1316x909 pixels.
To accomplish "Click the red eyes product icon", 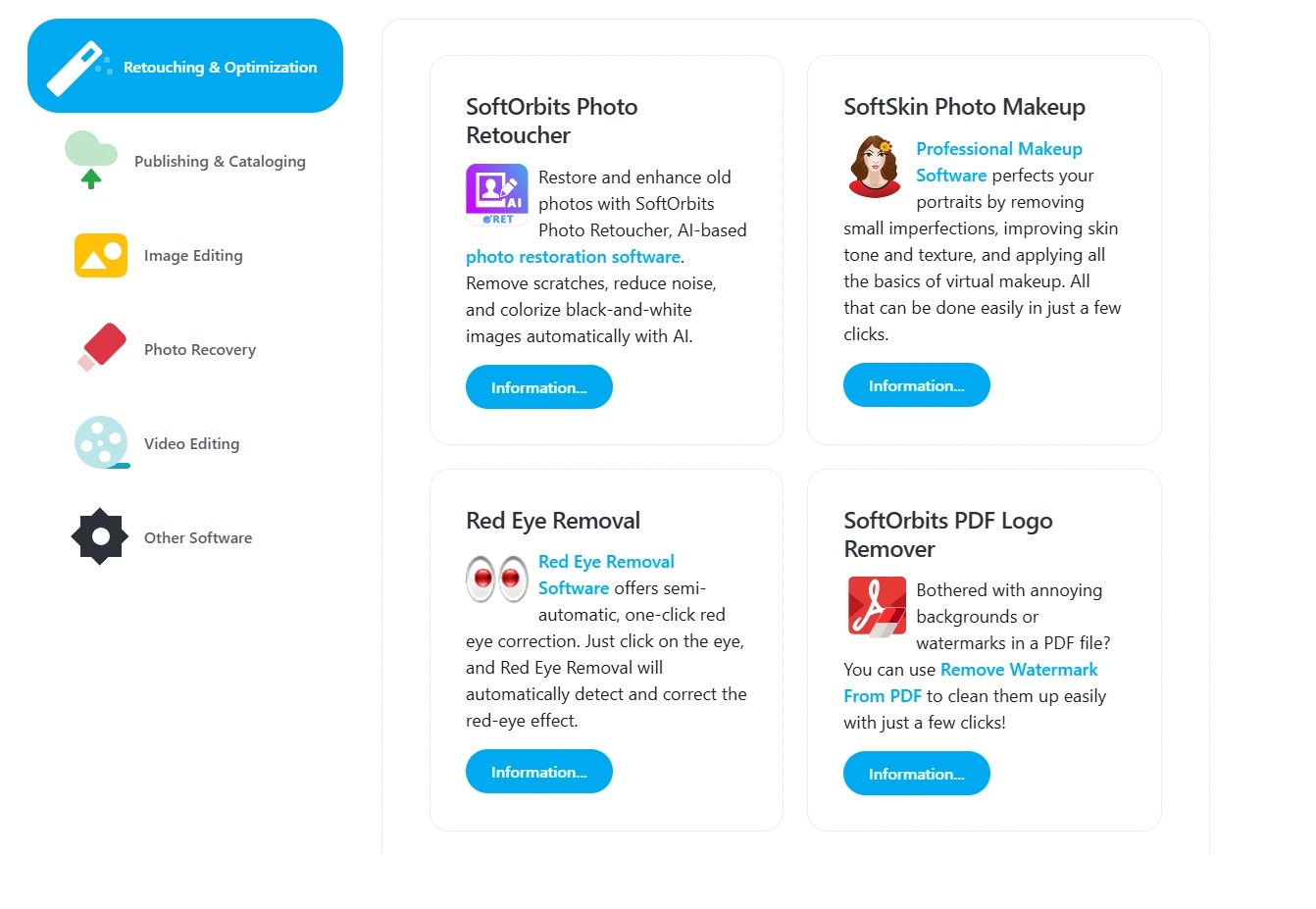I will click(x=497, y=578).
